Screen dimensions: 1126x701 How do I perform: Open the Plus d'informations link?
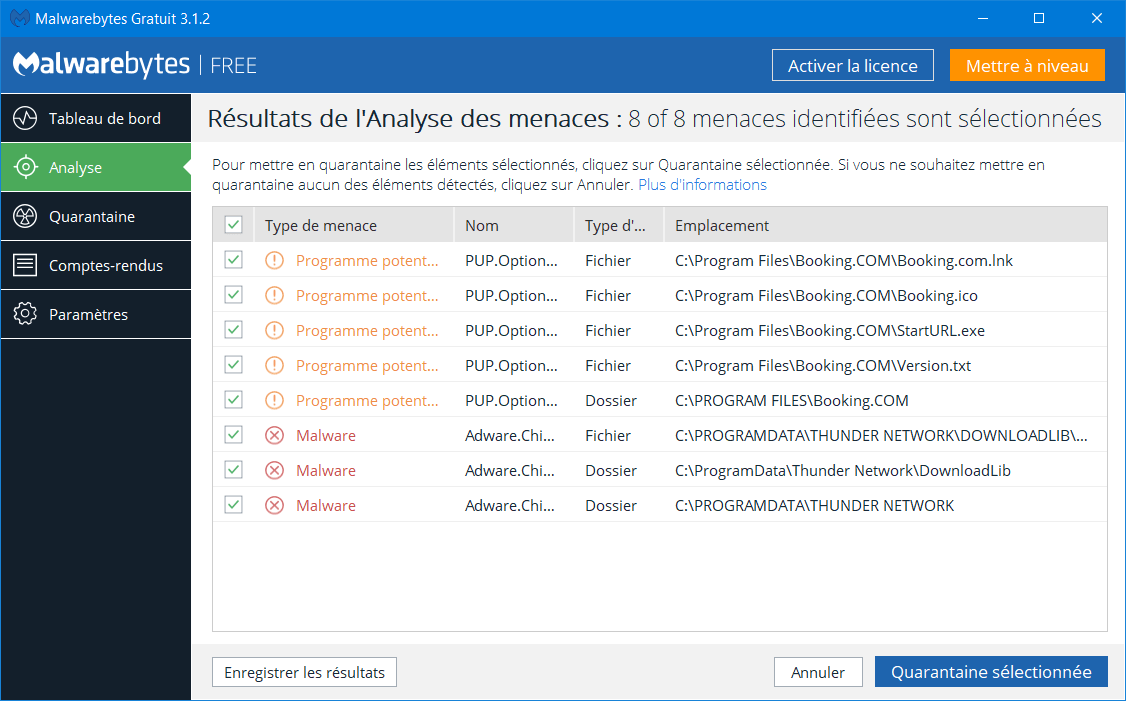702,185
